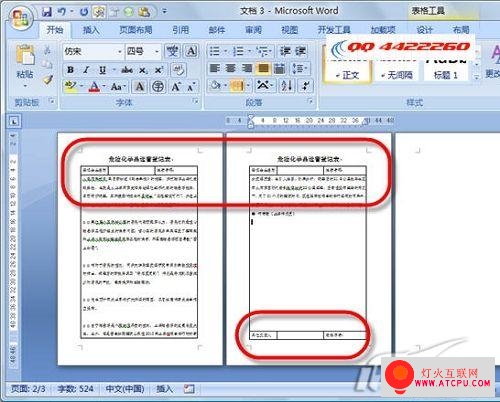Show paragraph marks icon

[305, 86]
